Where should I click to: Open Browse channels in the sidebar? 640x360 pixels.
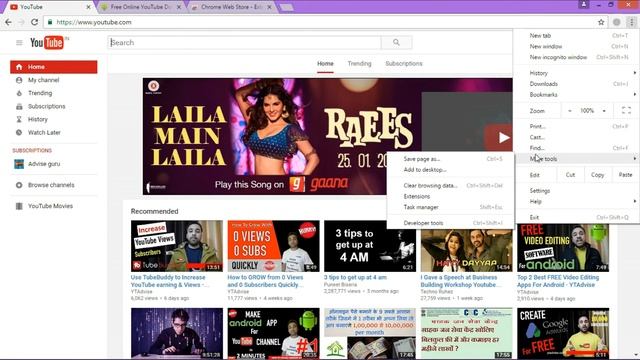[51, 185]
